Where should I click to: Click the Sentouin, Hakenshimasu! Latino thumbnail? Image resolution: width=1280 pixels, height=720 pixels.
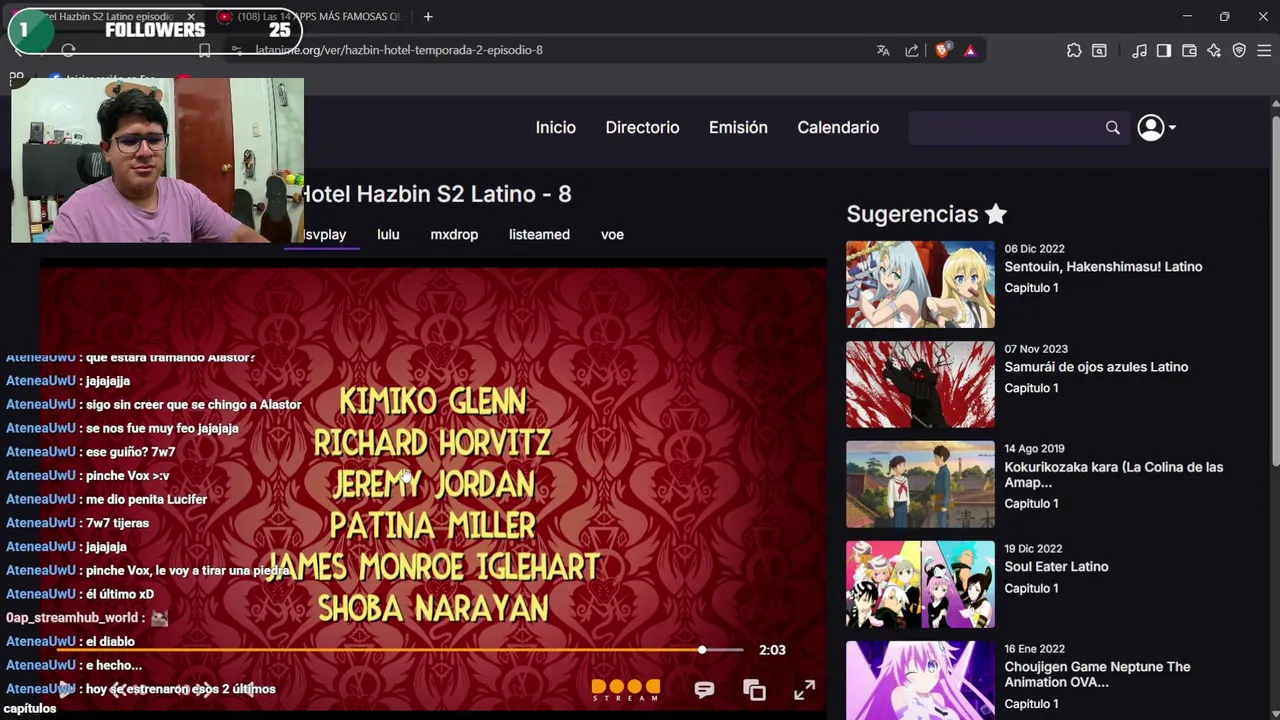coord(920,284)
